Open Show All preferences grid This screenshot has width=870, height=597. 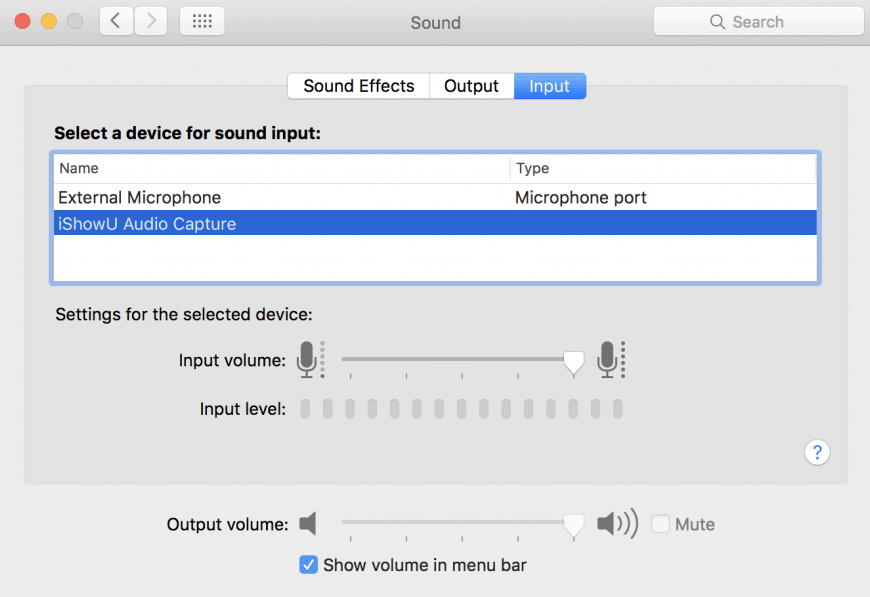coord(201,21)
